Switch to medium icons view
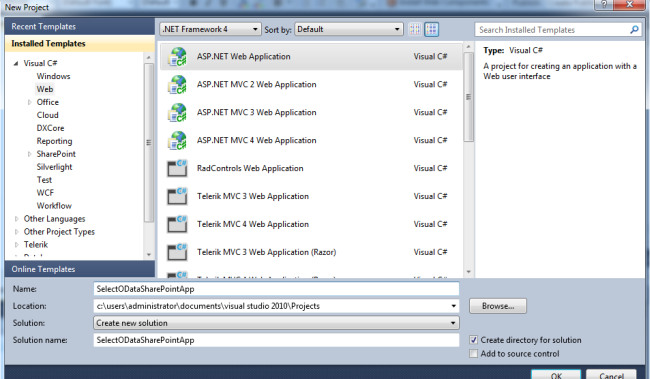This screenshot has height=379, width=650. (x=432, y=29)
